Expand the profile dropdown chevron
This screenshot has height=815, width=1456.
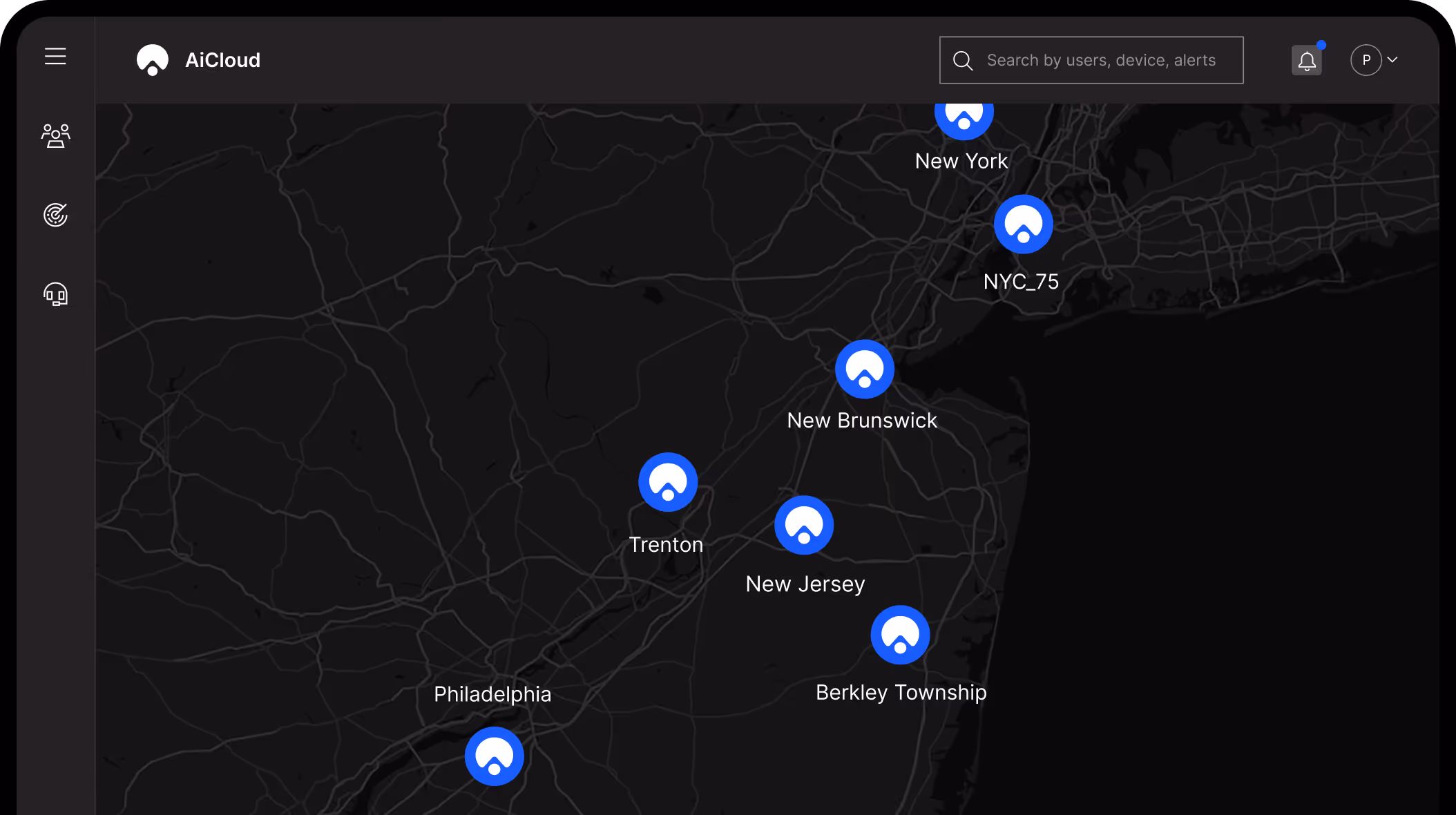(1392, 60)
